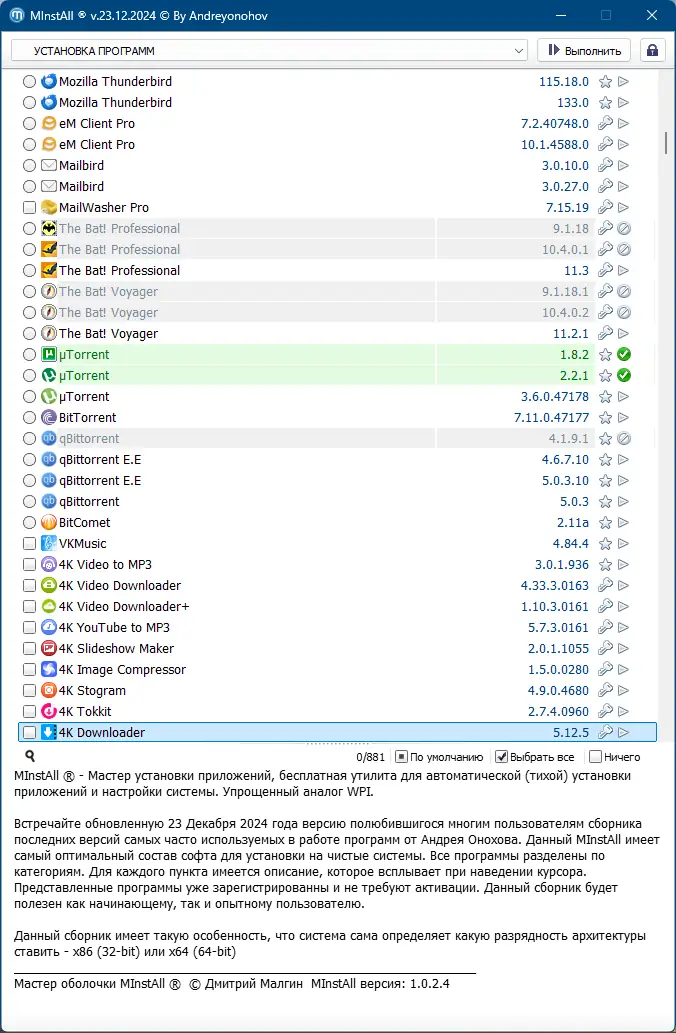Click key icon for MailWasher Pro
The image size is (676, 1033).
click(605, 208)
